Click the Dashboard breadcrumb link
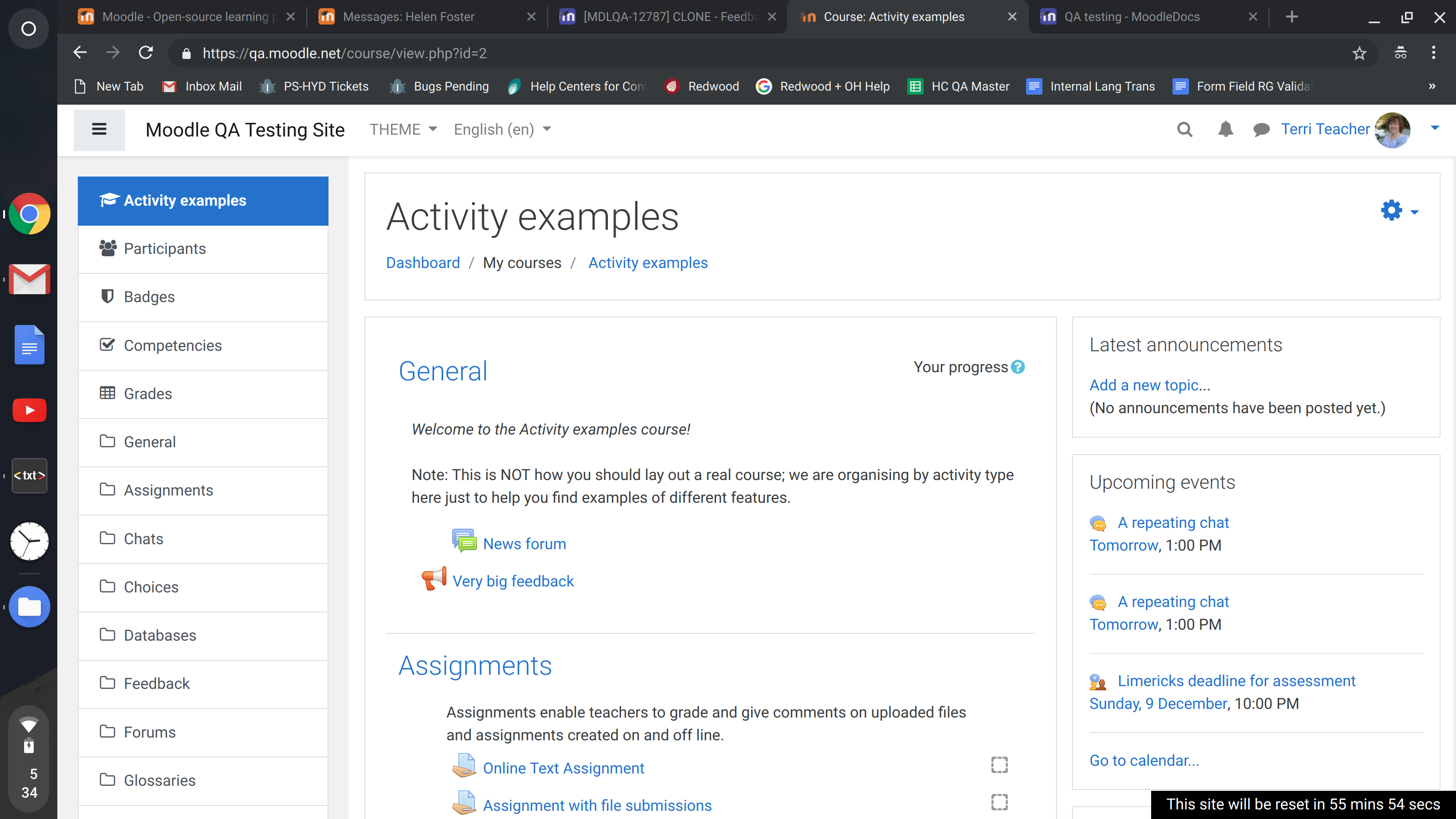Viewport: 1456px width, 819px height. point(423,263)
